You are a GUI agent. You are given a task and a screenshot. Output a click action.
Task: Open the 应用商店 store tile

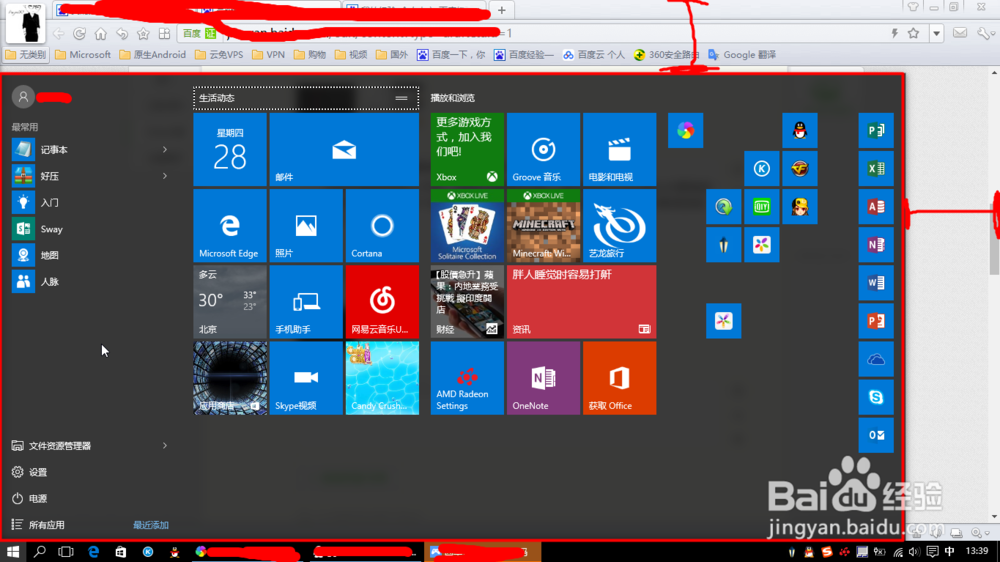(x=230, y=378)
